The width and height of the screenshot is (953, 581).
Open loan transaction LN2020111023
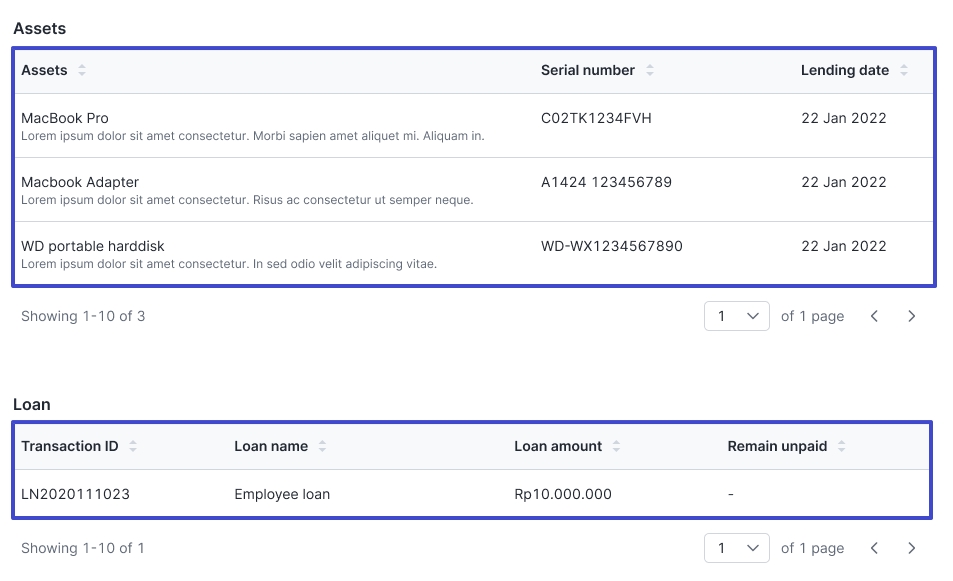coord(75,494)
